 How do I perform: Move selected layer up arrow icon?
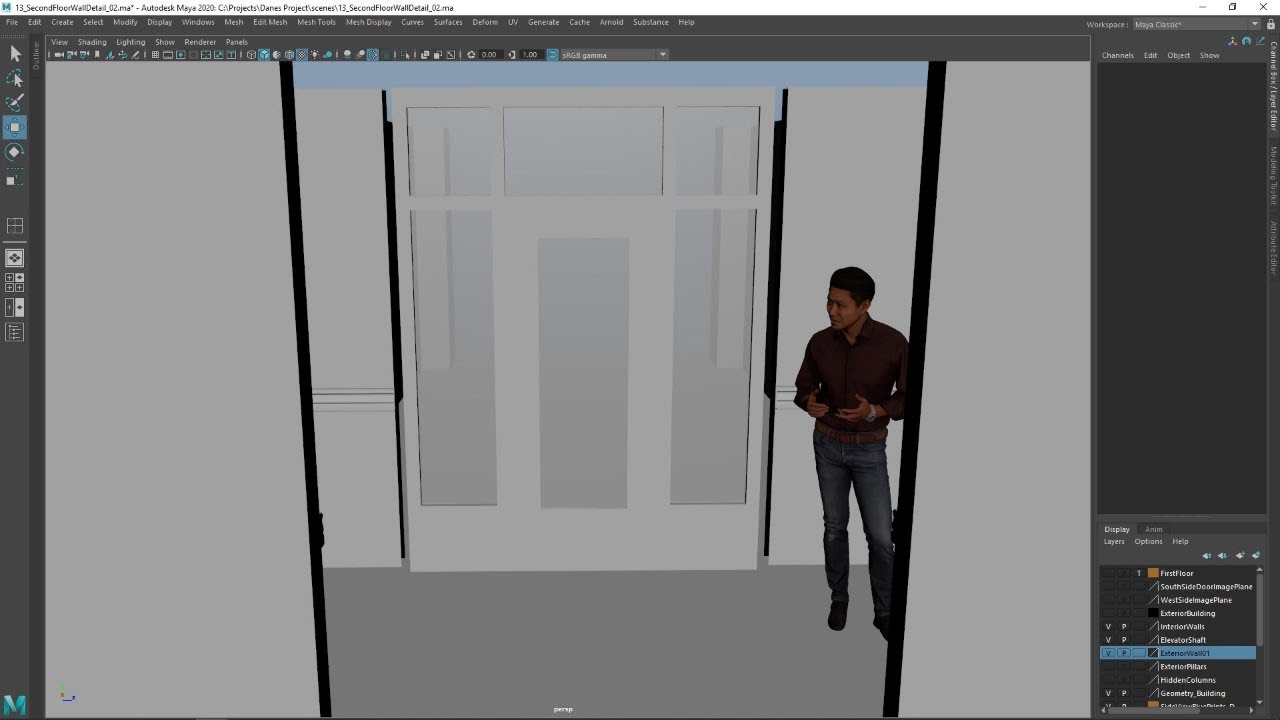[x=1207, y=555]
